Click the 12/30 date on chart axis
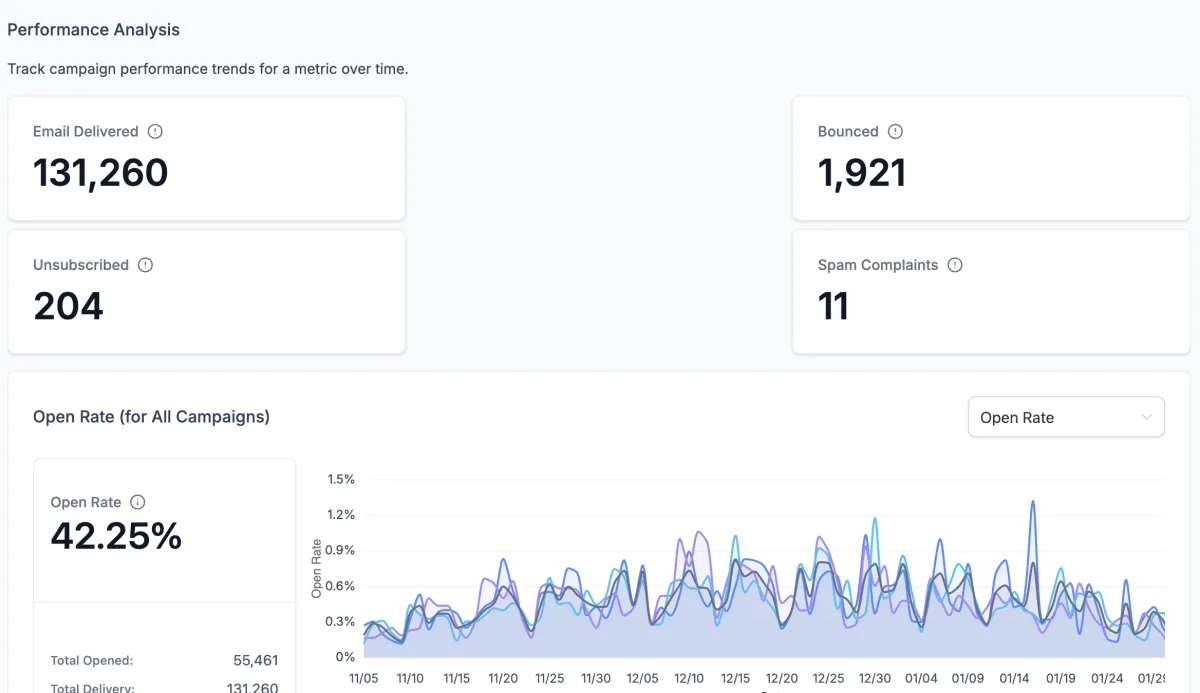 tap(874, 678)
